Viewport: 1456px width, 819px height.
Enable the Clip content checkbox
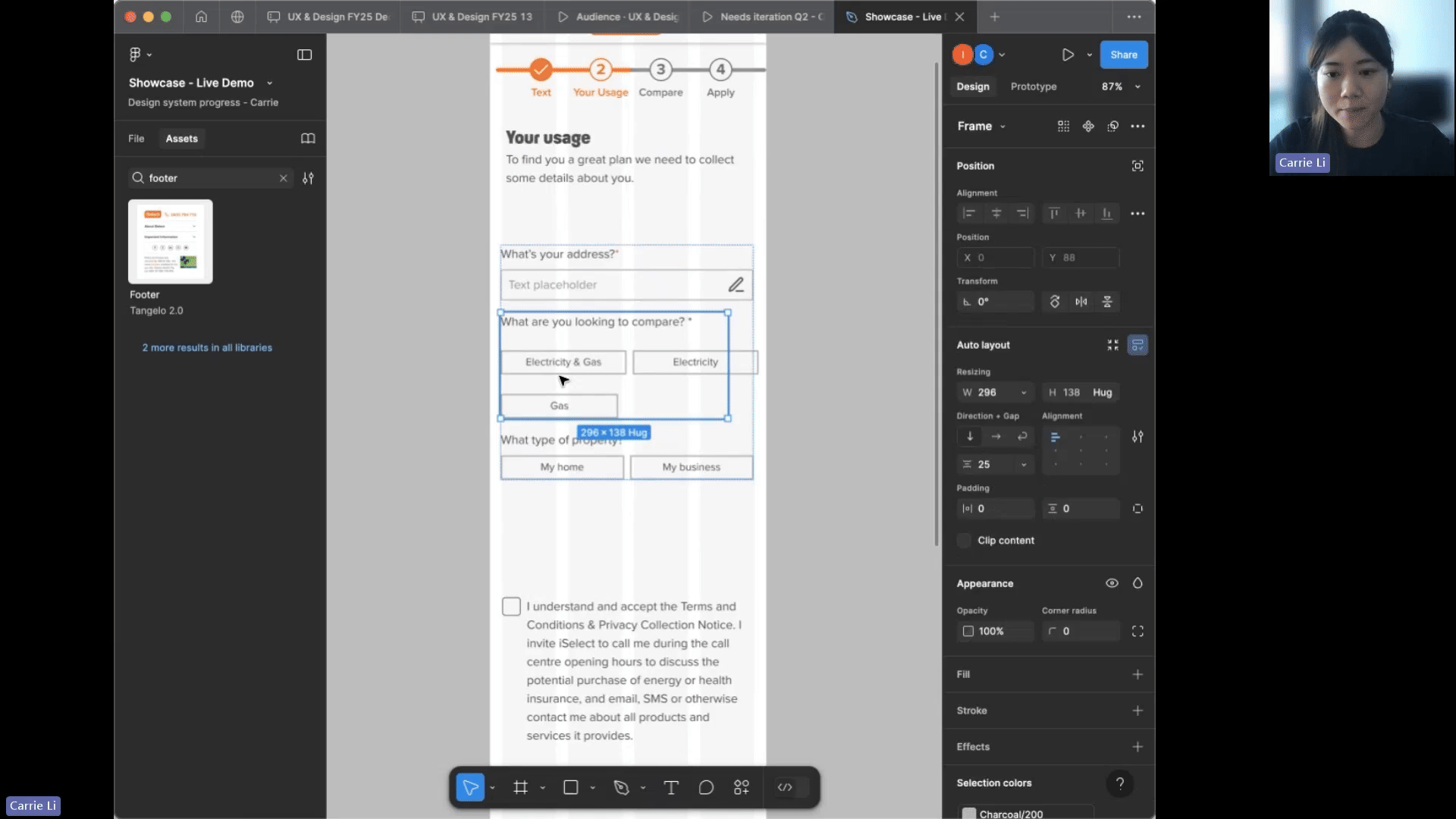964,541
